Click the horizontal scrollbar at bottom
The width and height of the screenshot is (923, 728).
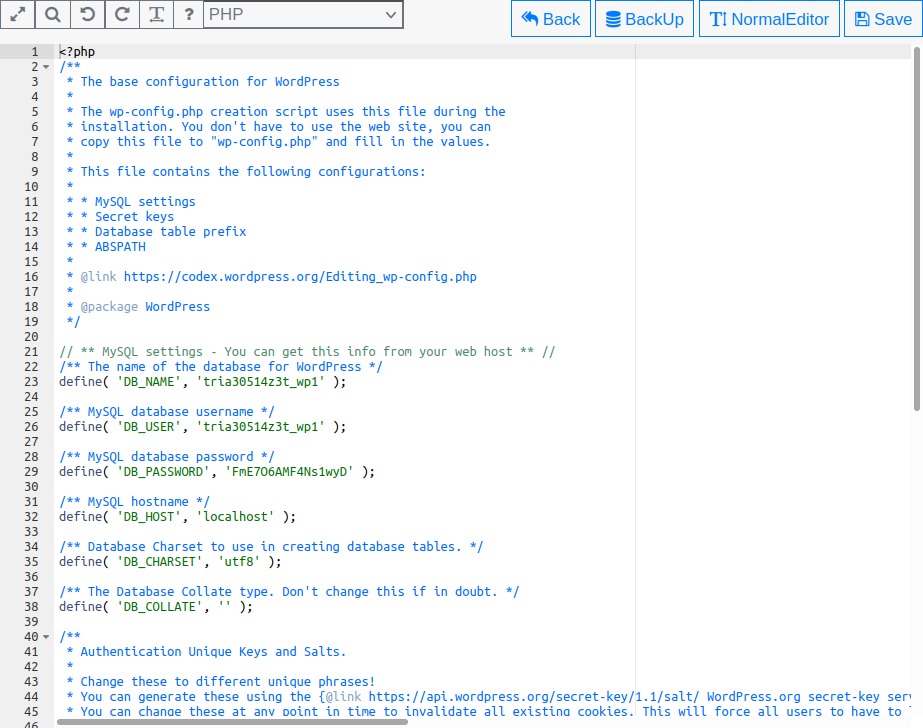click(230, 721)
